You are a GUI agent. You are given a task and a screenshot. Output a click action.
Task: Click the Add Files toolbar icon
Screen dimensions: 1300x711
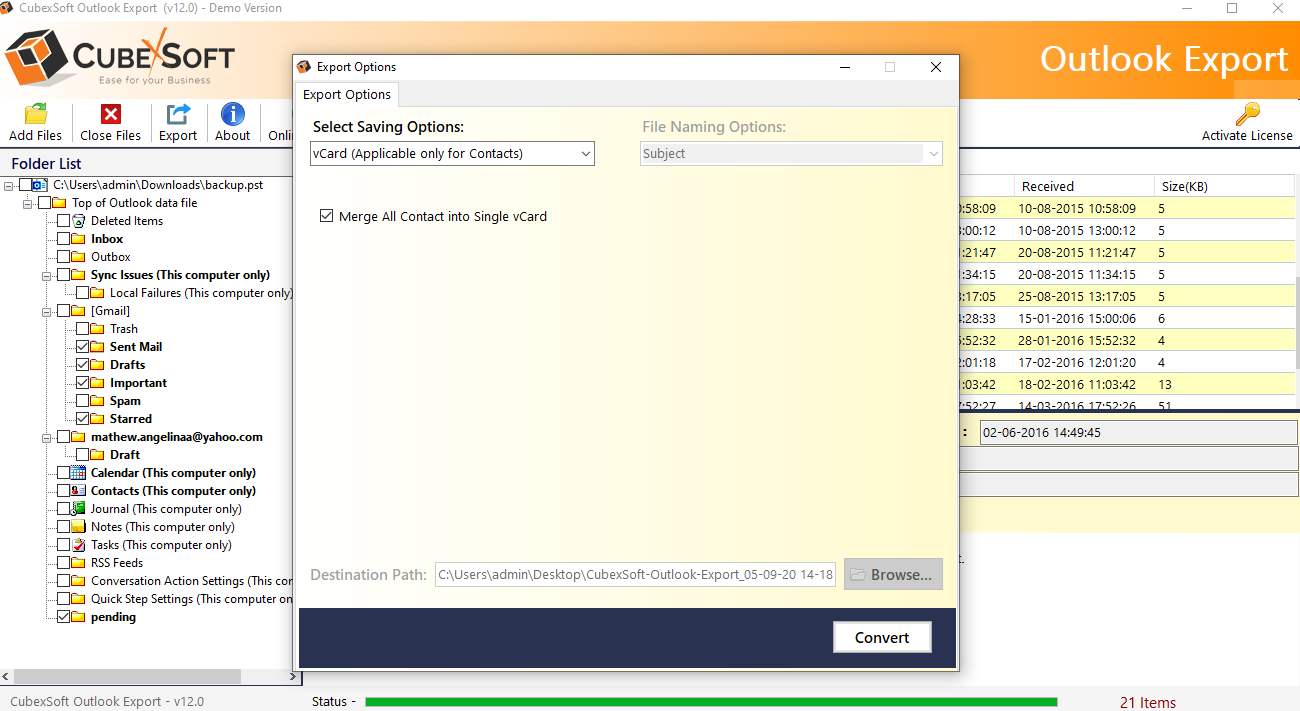(x=36, y=114)
